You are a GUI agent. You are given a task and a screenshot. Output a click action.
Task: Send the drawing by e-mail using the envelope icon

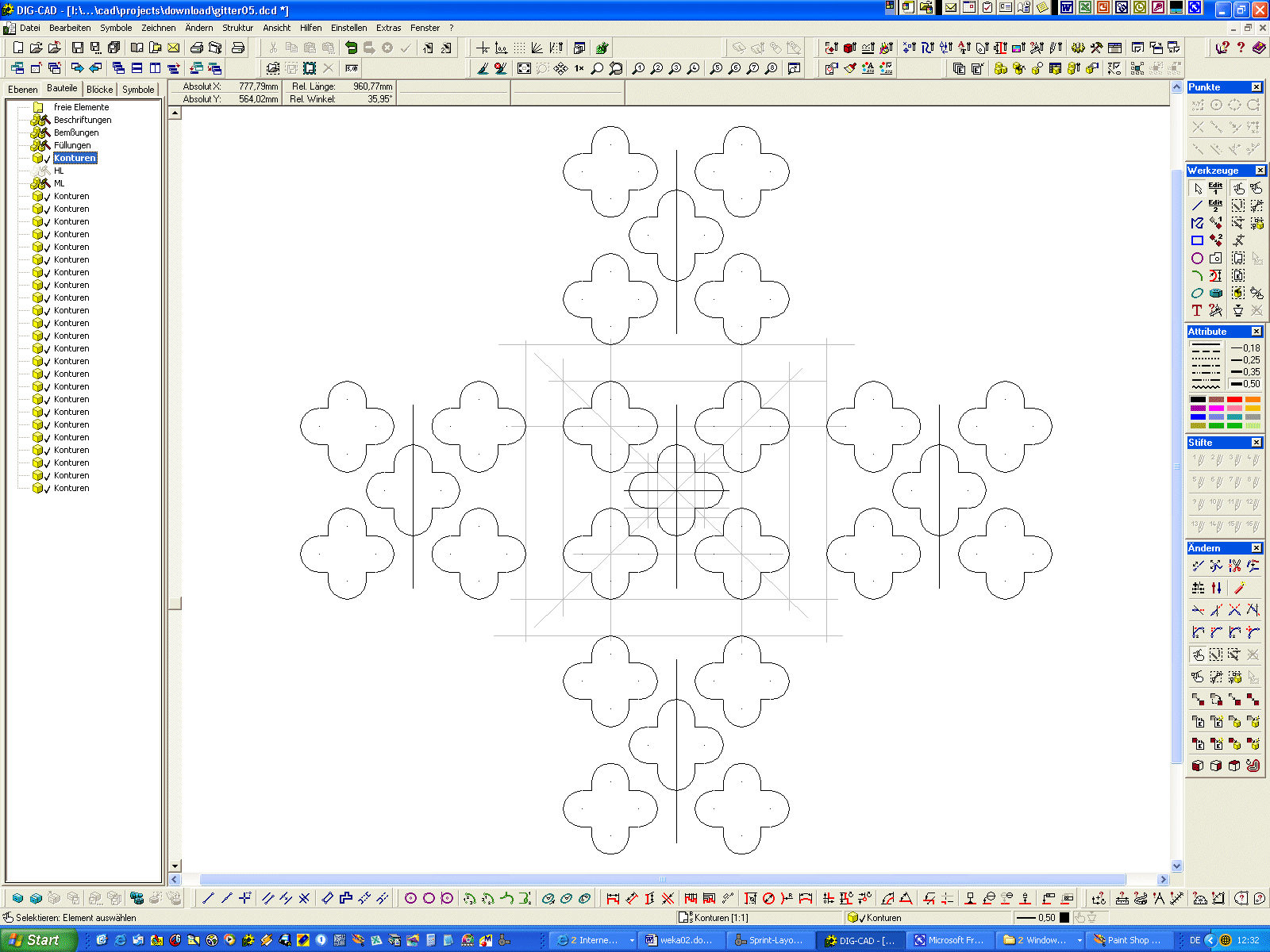[174, 48]
